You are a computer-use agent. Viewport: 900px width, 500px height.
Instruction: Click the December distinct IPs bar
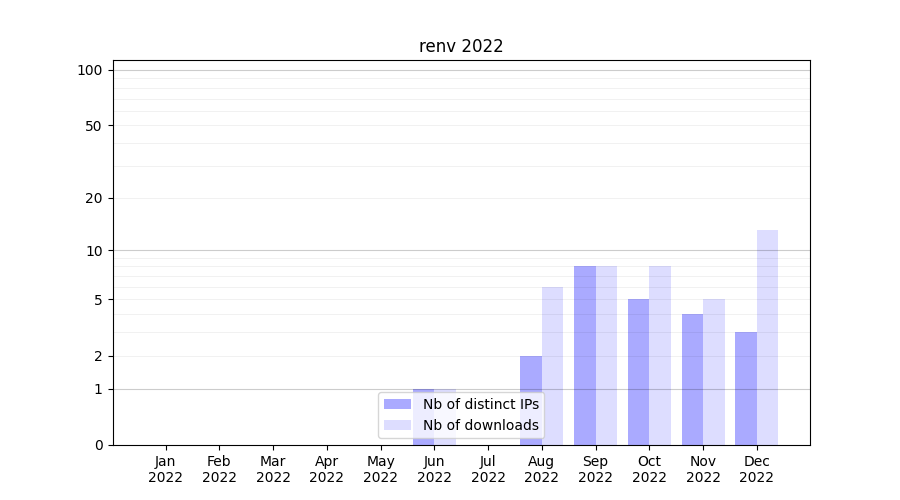coord(746,388)
